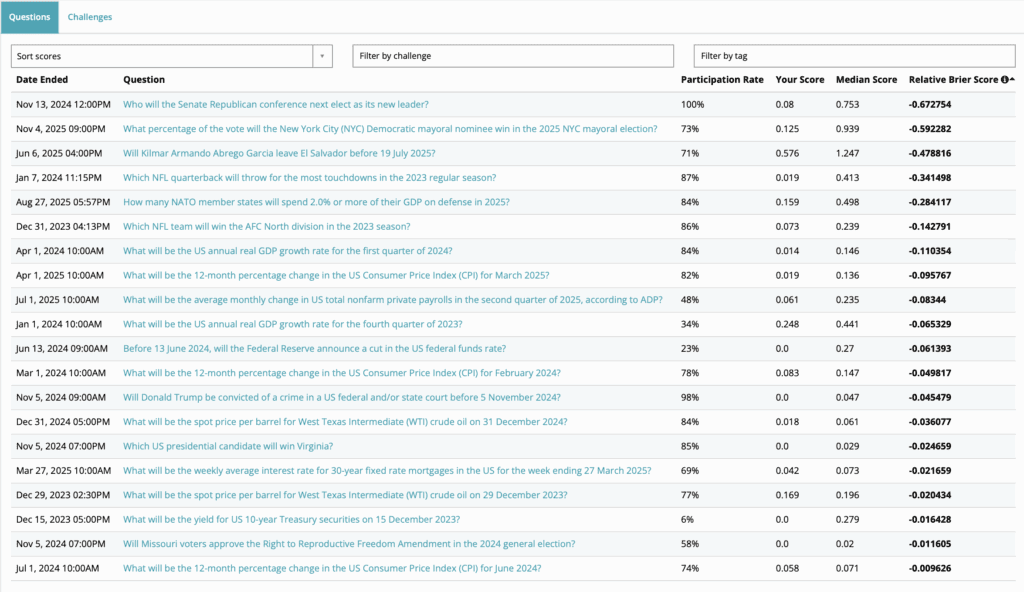Open the NYC Democratic mayoral nominee question
Screen dimensions: 1024x592
390,129
